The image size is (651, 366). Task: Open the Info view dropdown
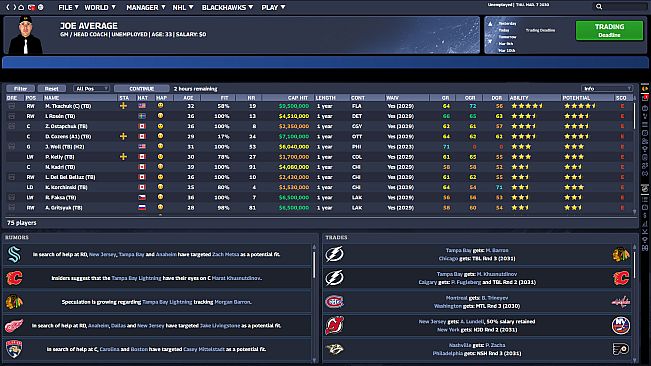pos(607,88)
